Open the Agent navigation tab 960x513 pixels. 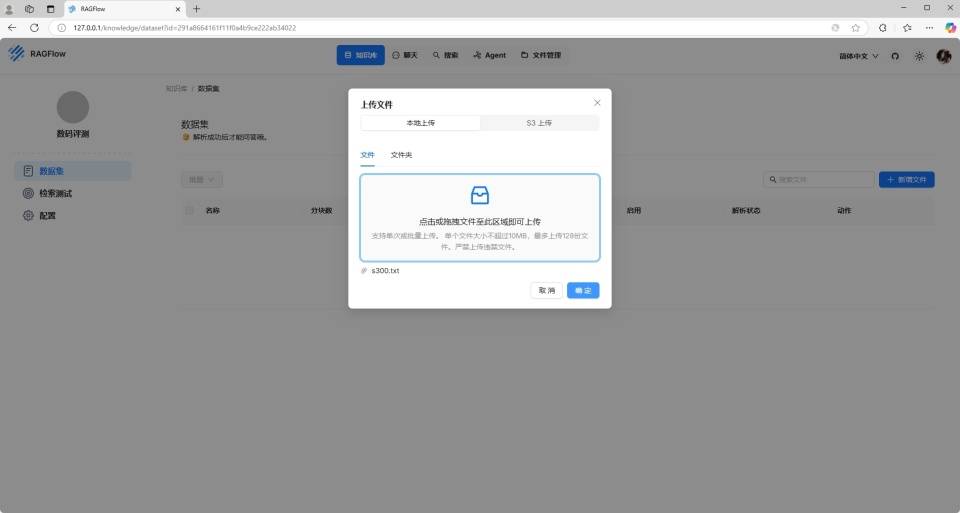[x=489, y=55]
